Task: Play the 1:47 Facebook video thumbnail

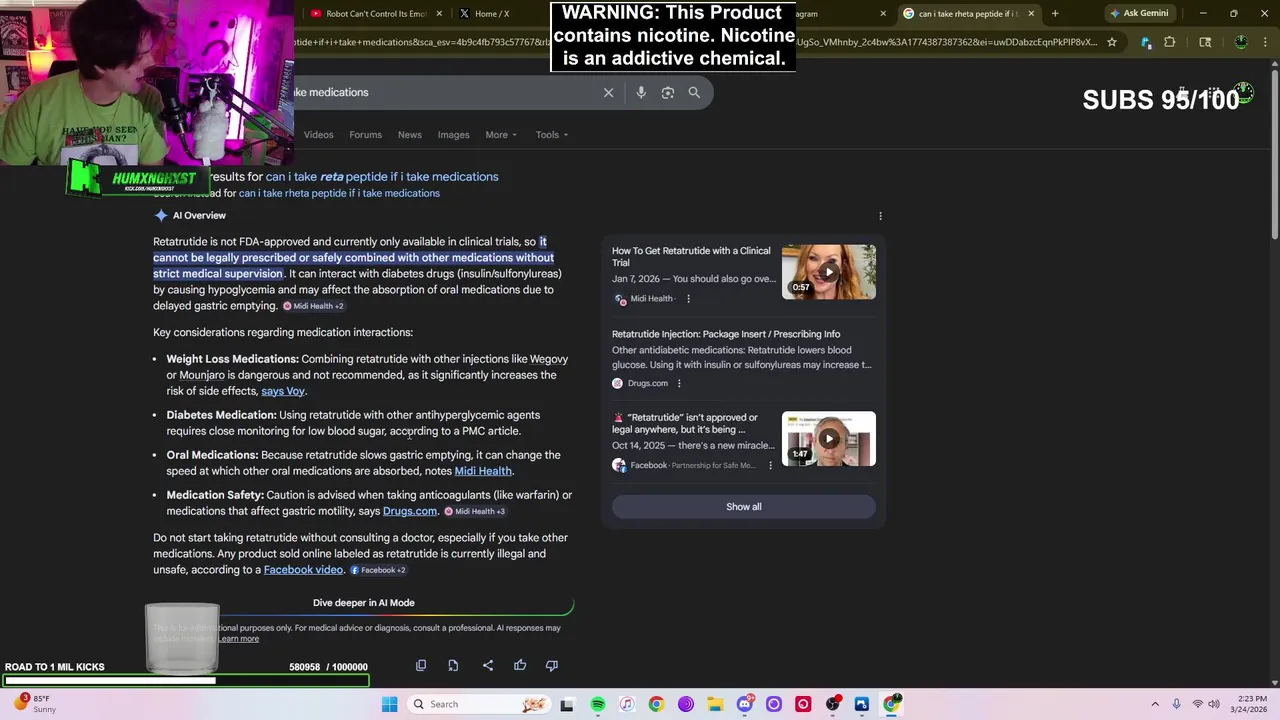Action: tap(828, 439)
